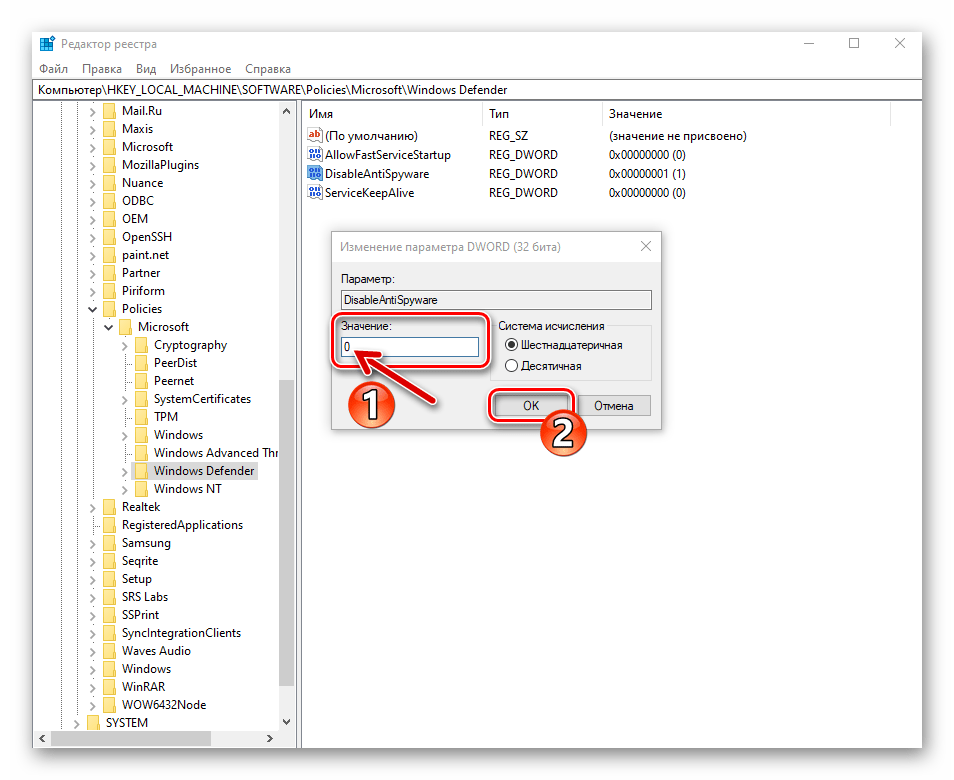Click the OpenSSH folder icon
Screen dimensions: 954x780
(x=110, y=237)
